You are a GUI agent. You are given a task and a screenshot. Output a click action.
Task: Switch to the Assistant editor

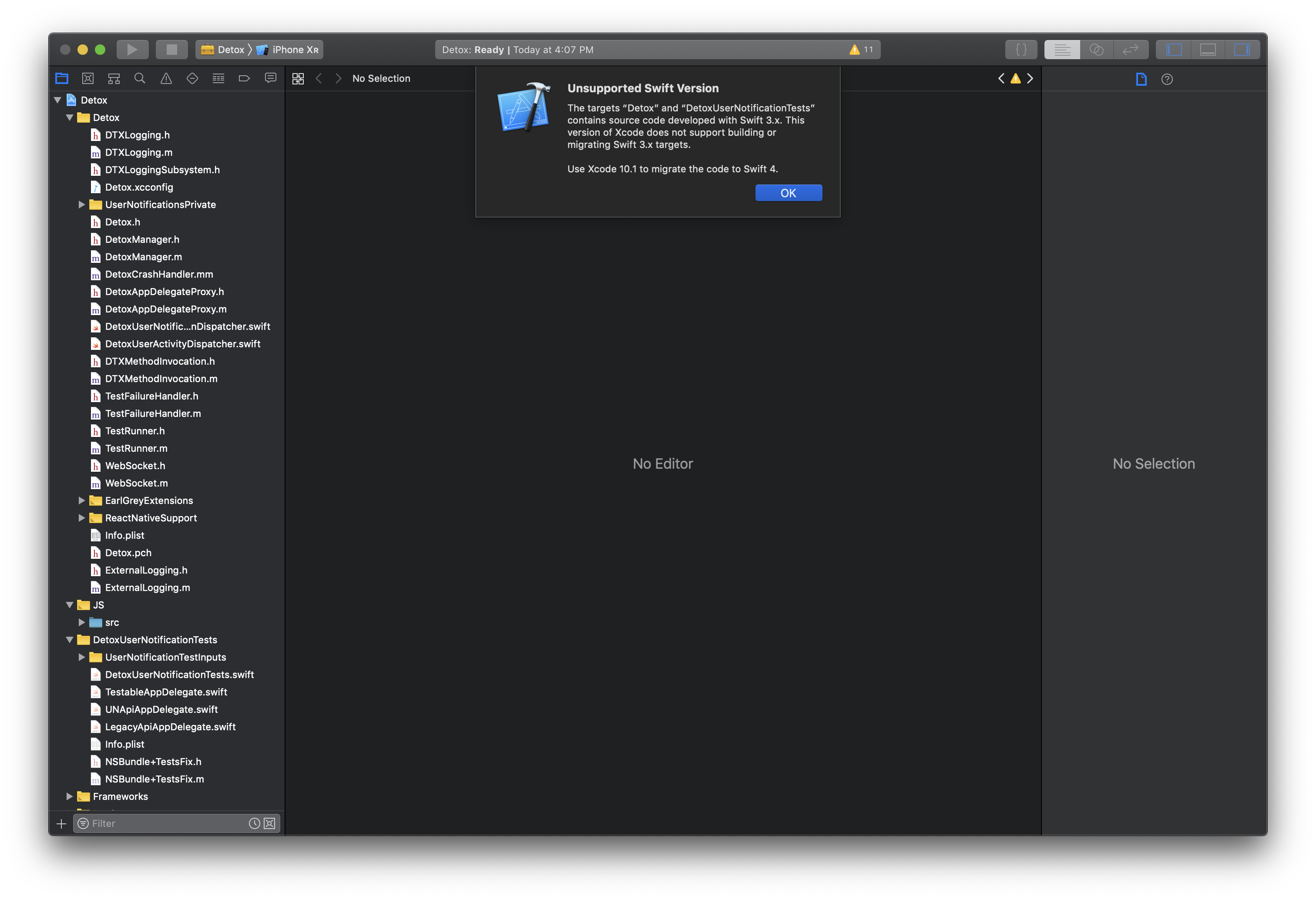[x=1098, y=49]
